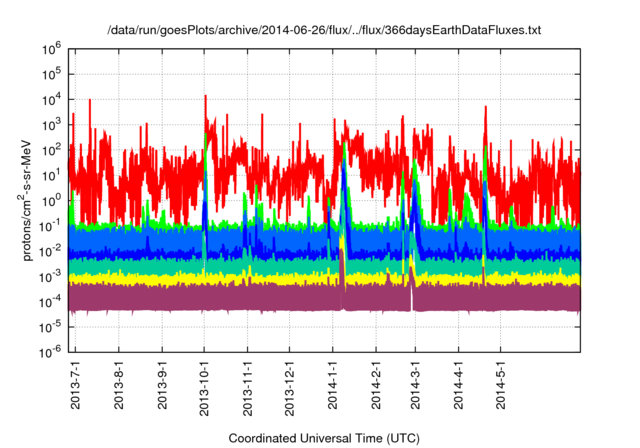Click the 2014-5-1 date label
Screen dimensions: 640x448
coord(501,384)
